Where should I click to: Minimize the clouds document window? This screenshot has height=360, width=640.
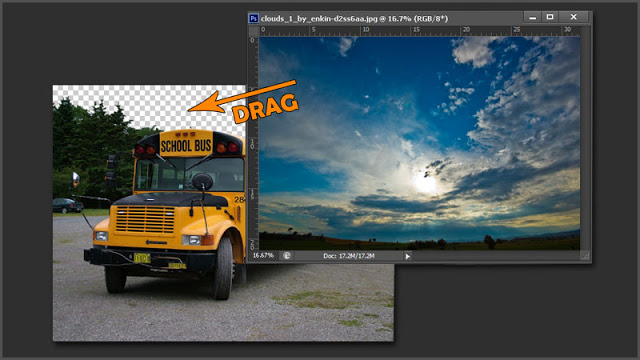click(532, 17)
